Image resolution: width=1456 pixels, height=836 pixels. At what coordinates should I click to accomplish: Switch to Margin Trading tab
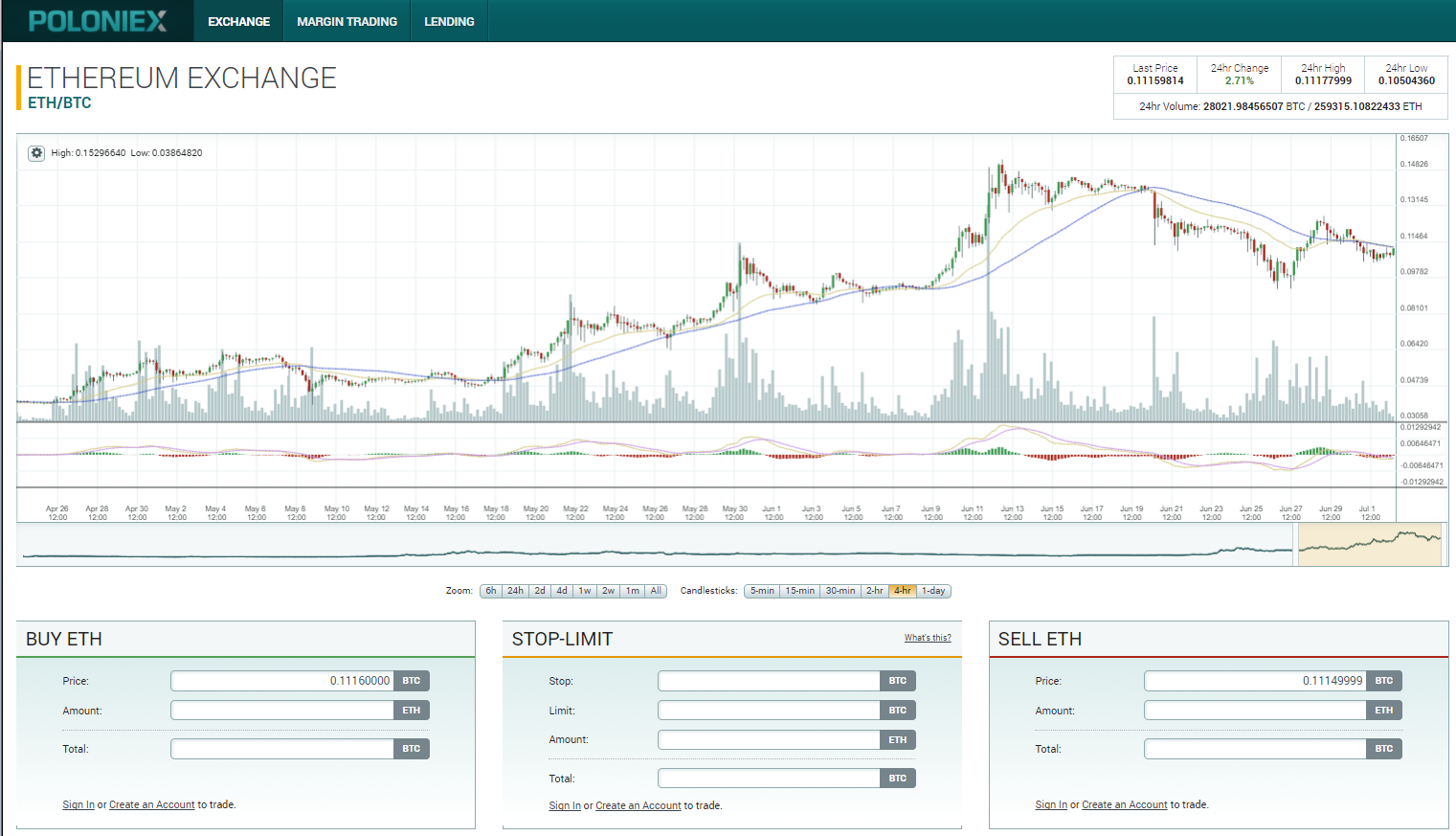coord(347,21)
